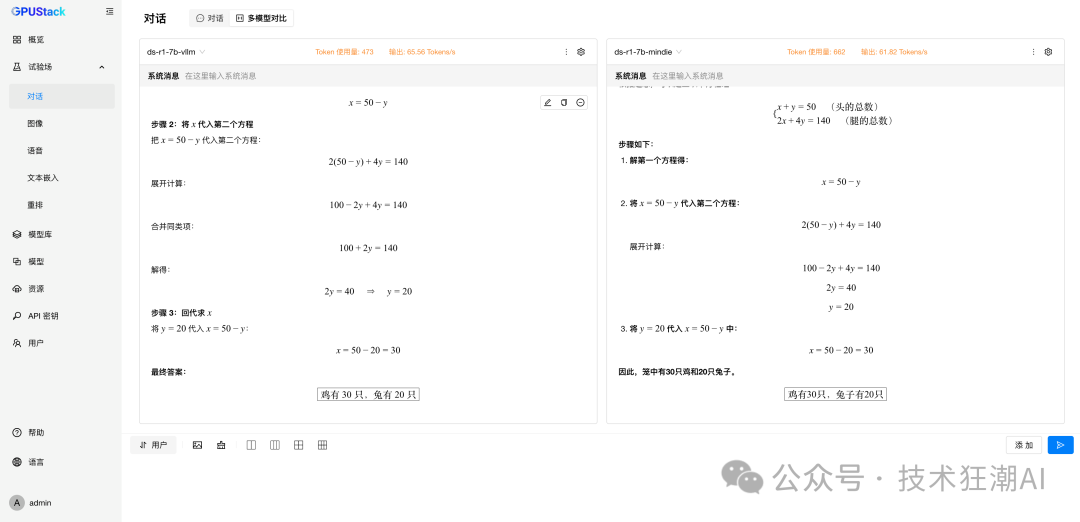This screenshot has height=522, width=1080.
Task: Delete the vllm response message minus icon
Action: pos(581,103)
